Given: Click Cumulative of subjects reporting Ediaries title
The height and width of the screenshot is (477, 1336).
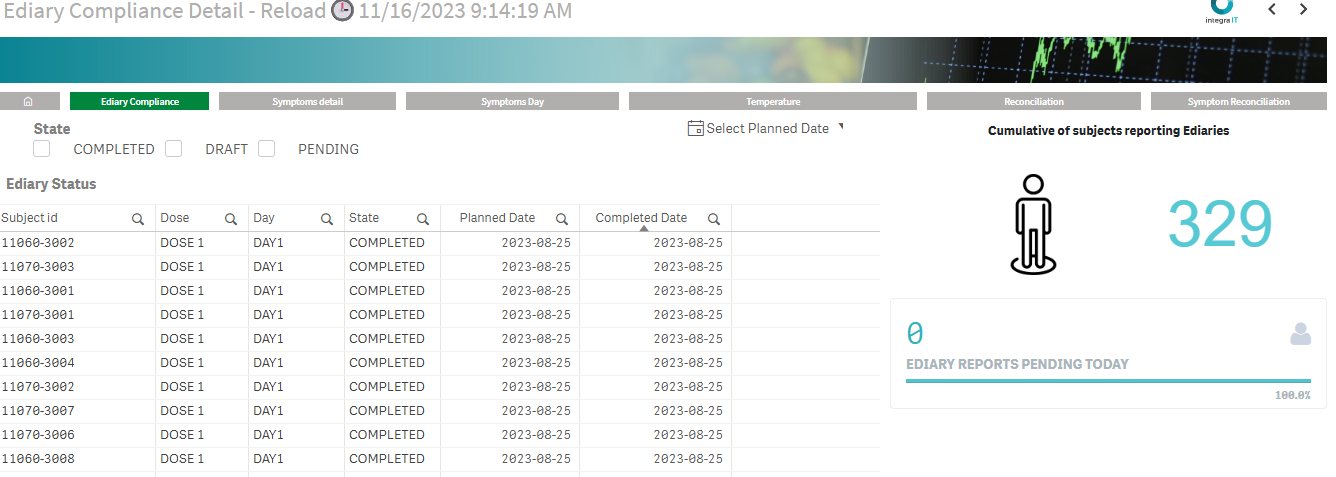Looking at the screenshot, I should point(1108,131).
